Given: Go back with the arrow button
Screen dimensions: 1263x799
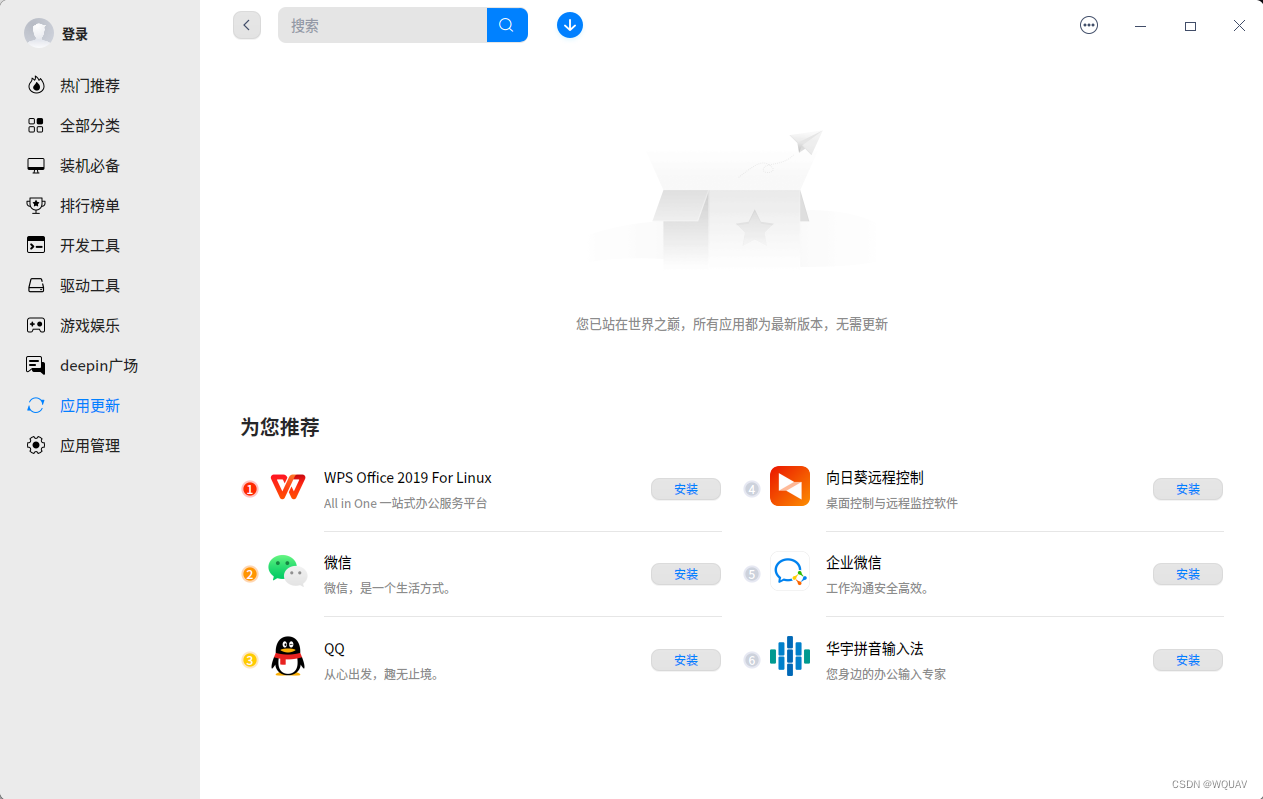Looking at the screenshot, I should click(247, 25).
